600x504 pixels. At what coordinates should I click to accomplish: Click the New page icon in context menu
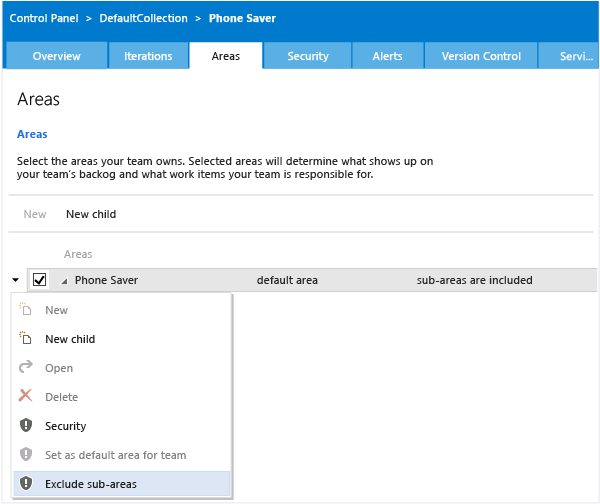26,309
